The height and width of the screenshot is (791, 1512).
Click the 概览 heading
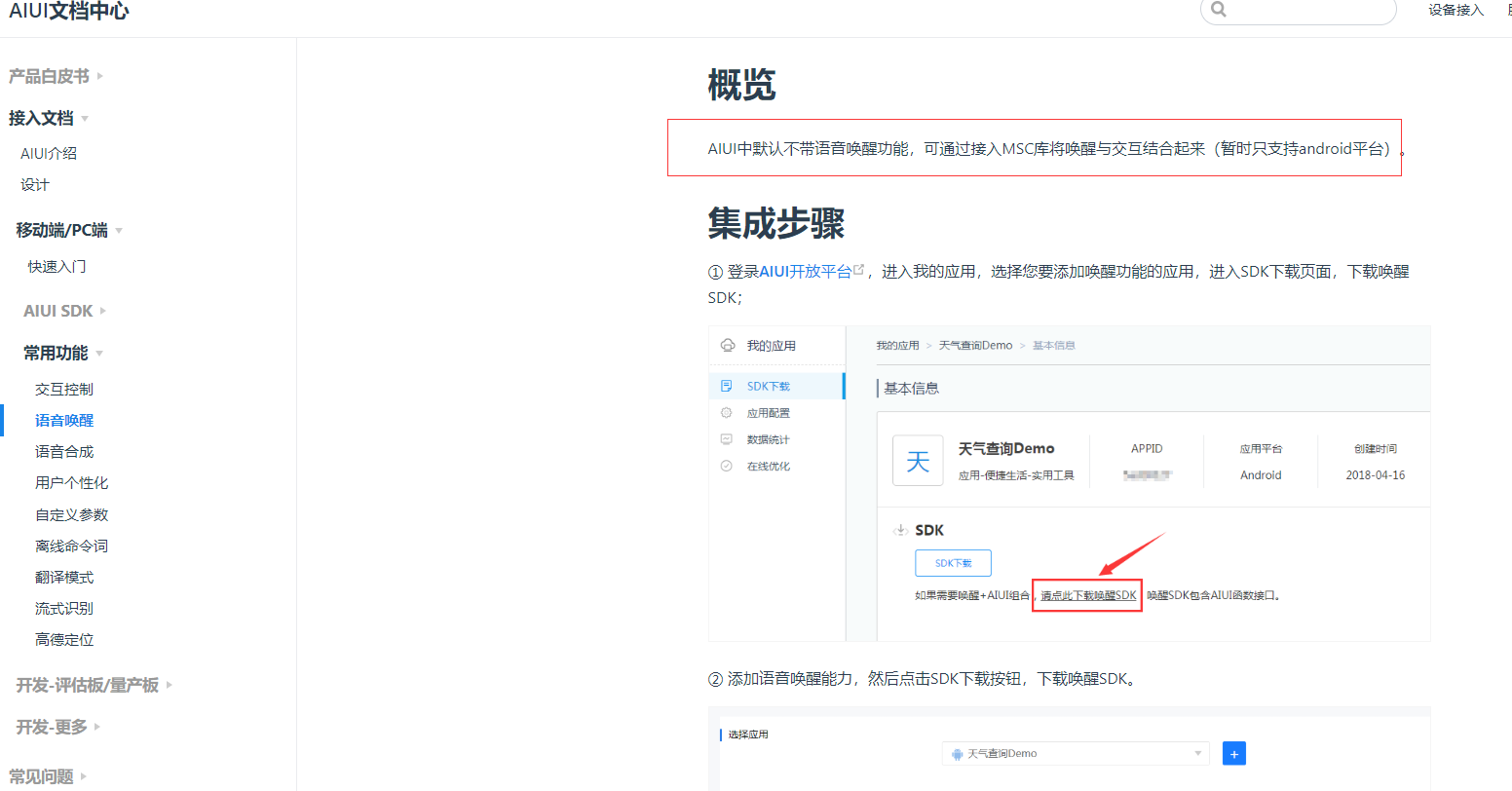tap(741, 86)
